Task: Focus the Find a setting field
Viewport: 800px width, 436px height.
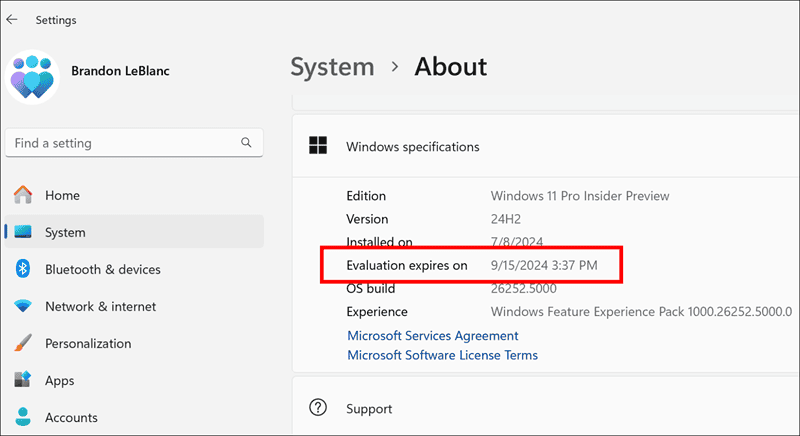Action: [134, 143]
